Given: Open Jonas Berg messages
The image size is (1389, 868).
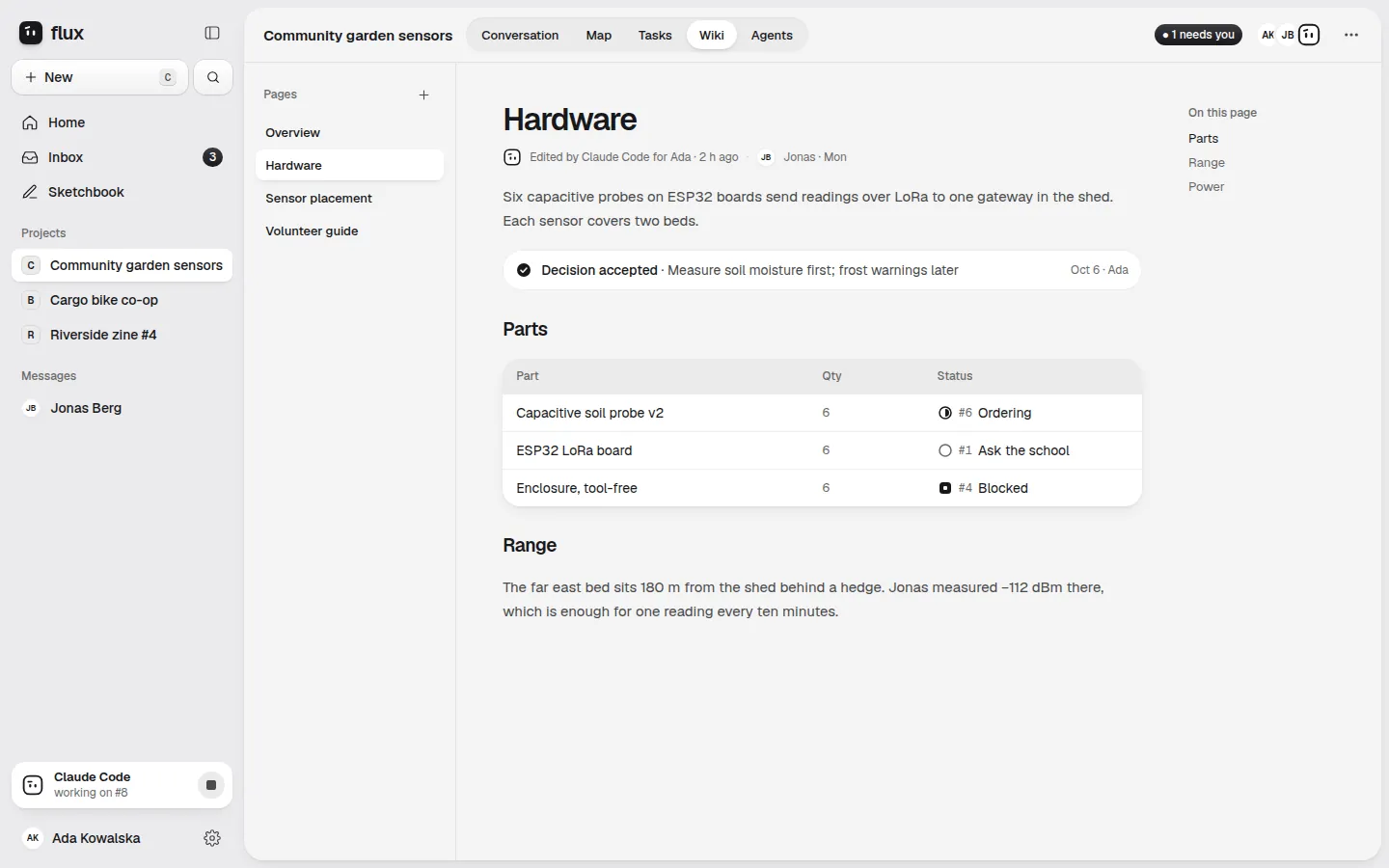Looking at the screenshot, I should coord(122,408).
